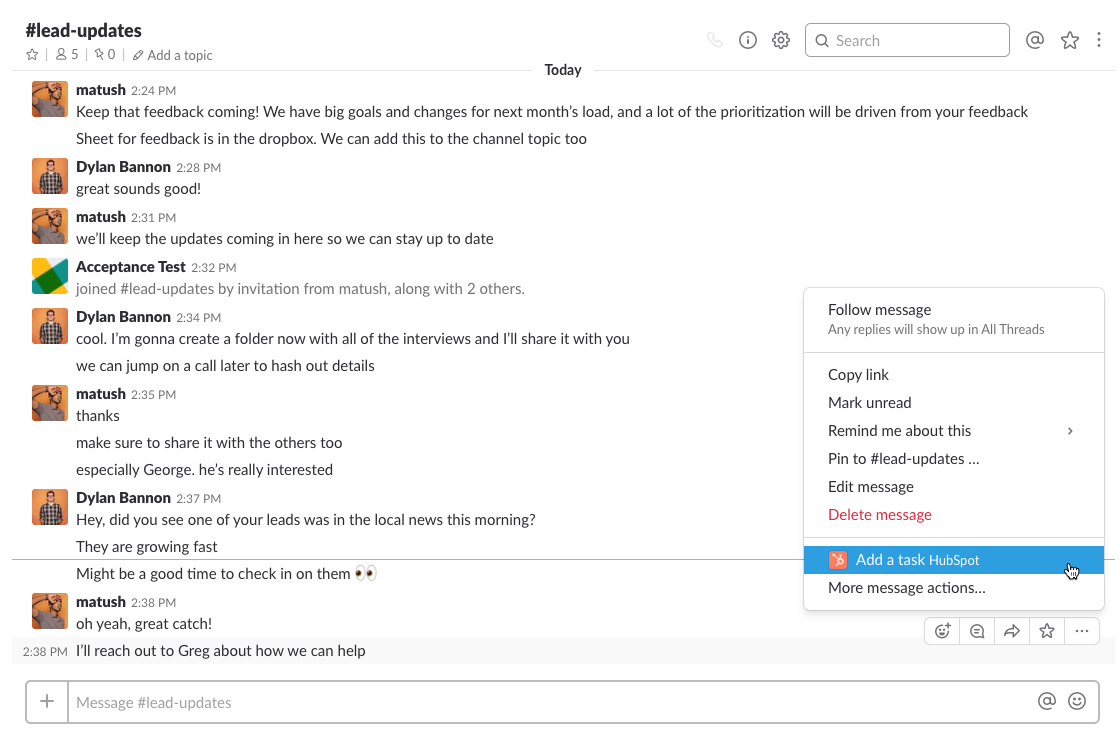The image size is (1120, 746).
Task: Click message "They are growing fast"
Action: click(x=146, y=547)
